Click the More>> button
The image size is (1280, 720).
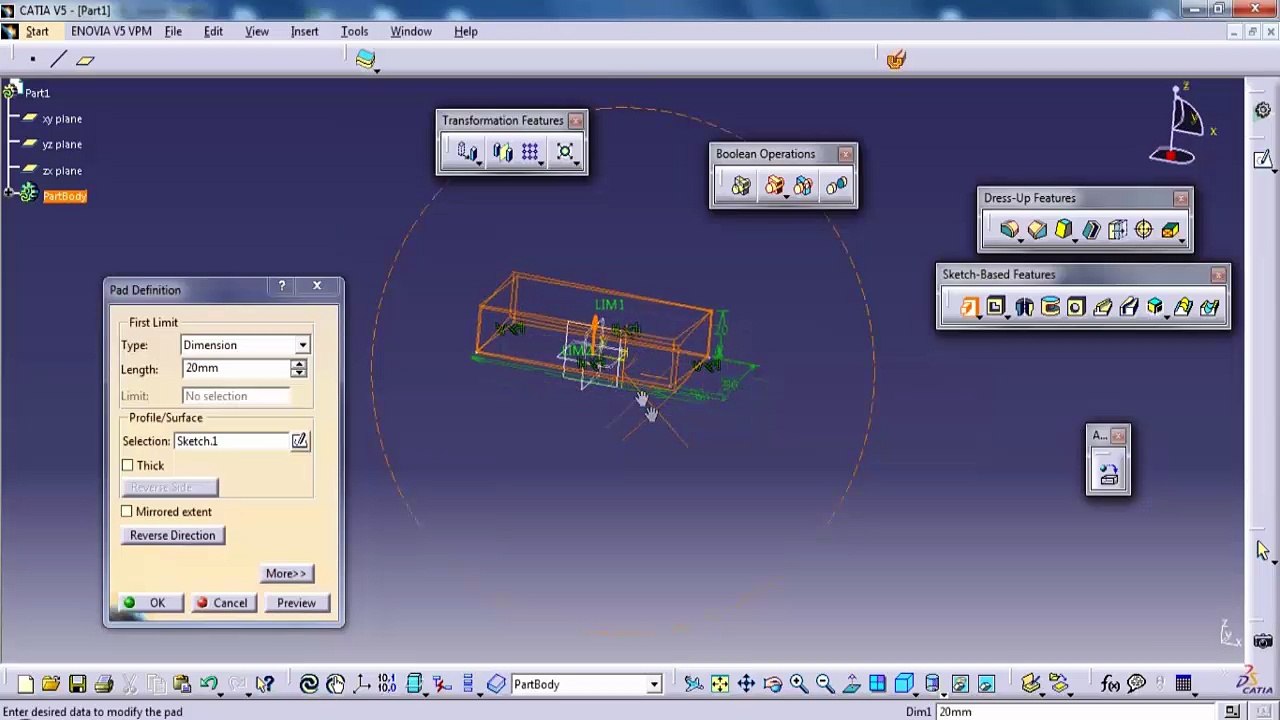(286, 574)
